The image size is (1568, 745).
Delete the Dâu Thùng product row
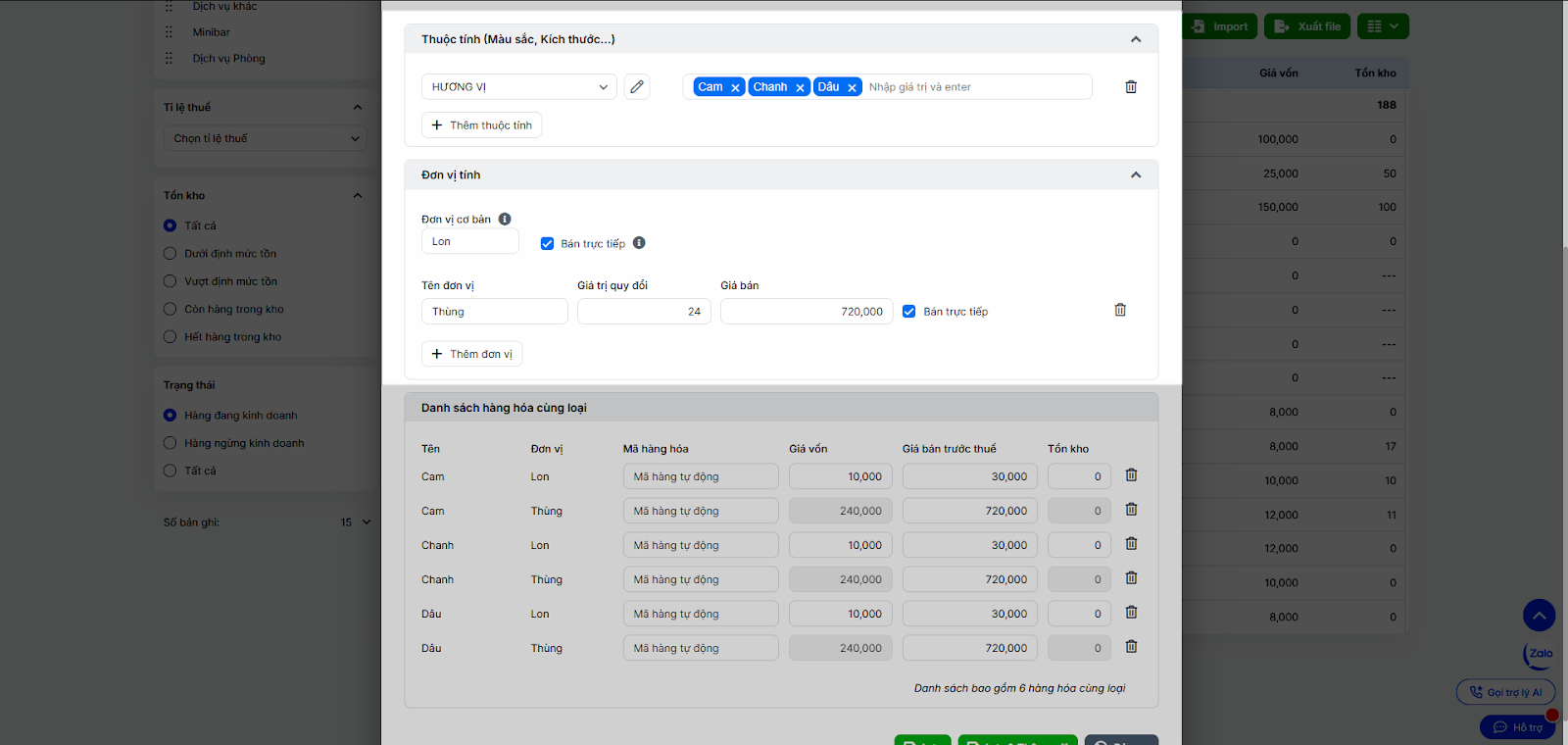(1131, 647)
